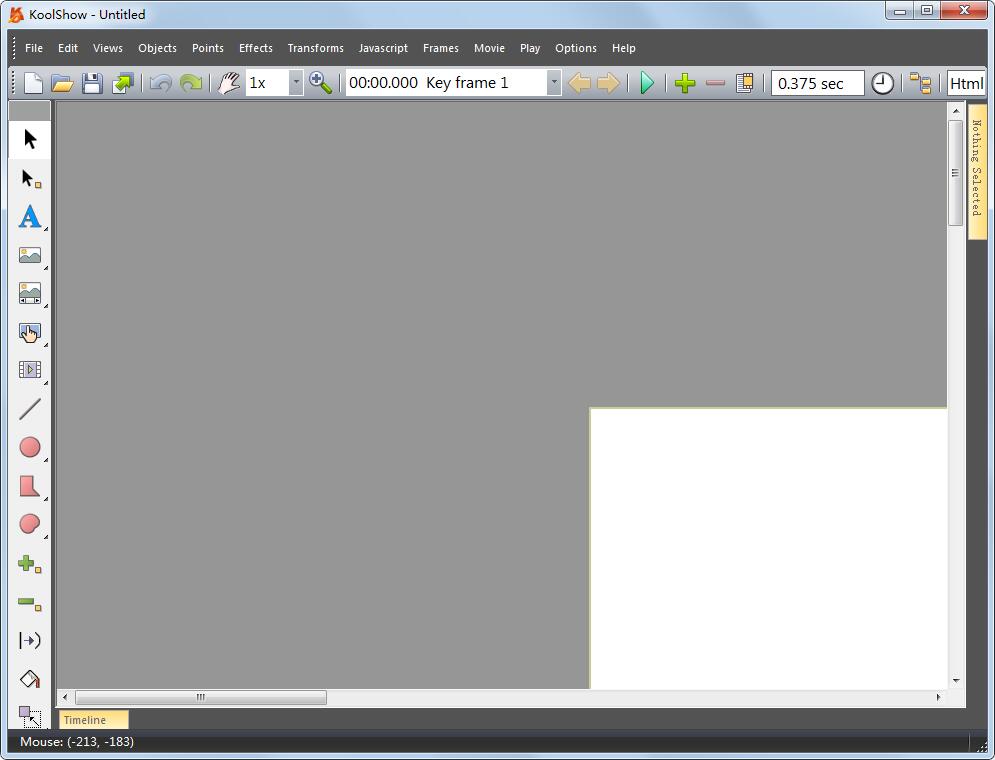Viewport: 995px width, 760px height.
Task: Click the scroll right arrow
Action: point(938,697)
